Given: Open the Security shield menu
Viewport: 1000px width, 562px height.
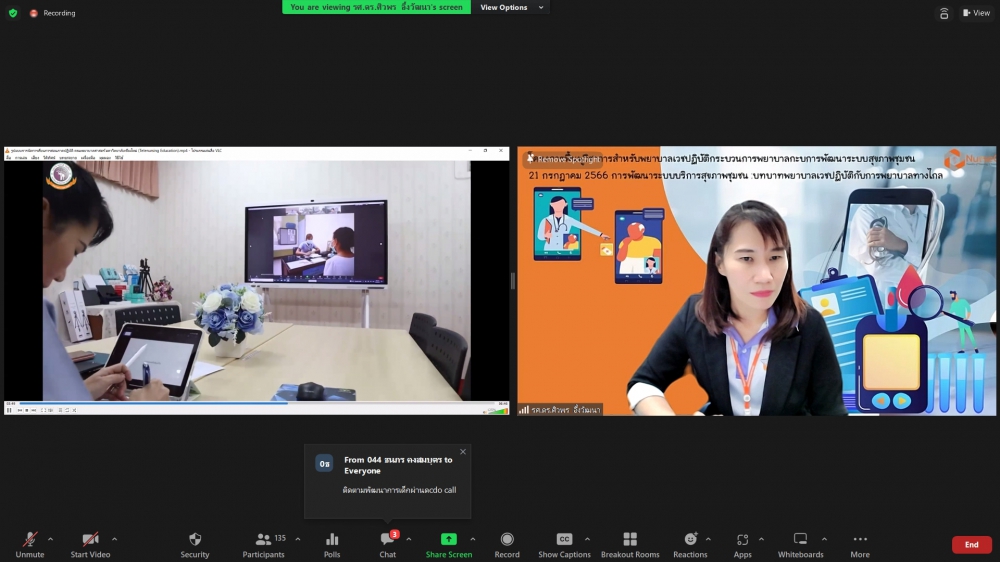Looking at the screenshot, I should 195,544.
